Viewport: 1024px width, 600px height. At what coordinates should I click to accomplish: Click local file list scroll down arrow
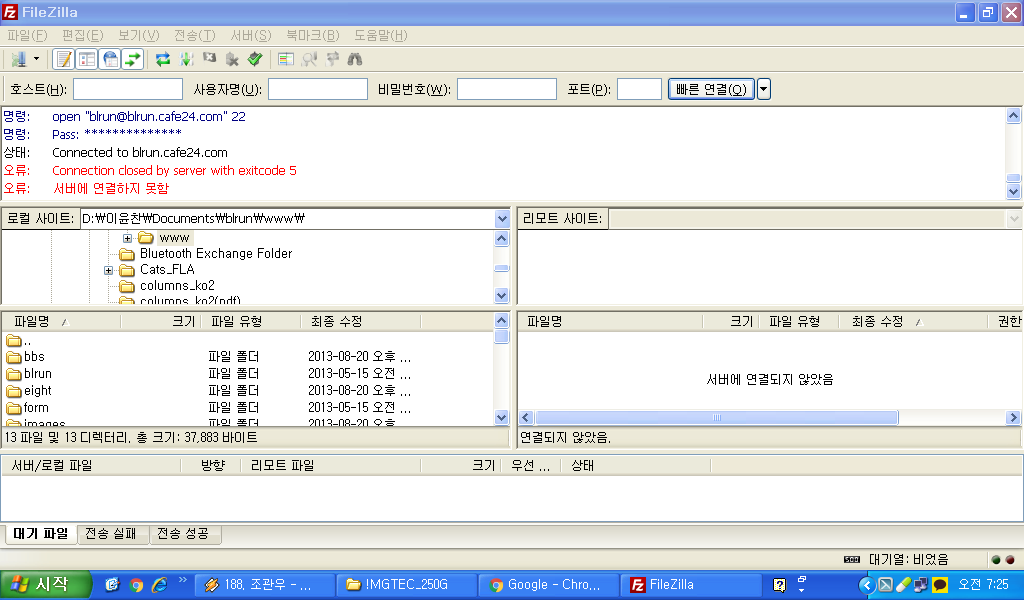click(x=502, y=417)
